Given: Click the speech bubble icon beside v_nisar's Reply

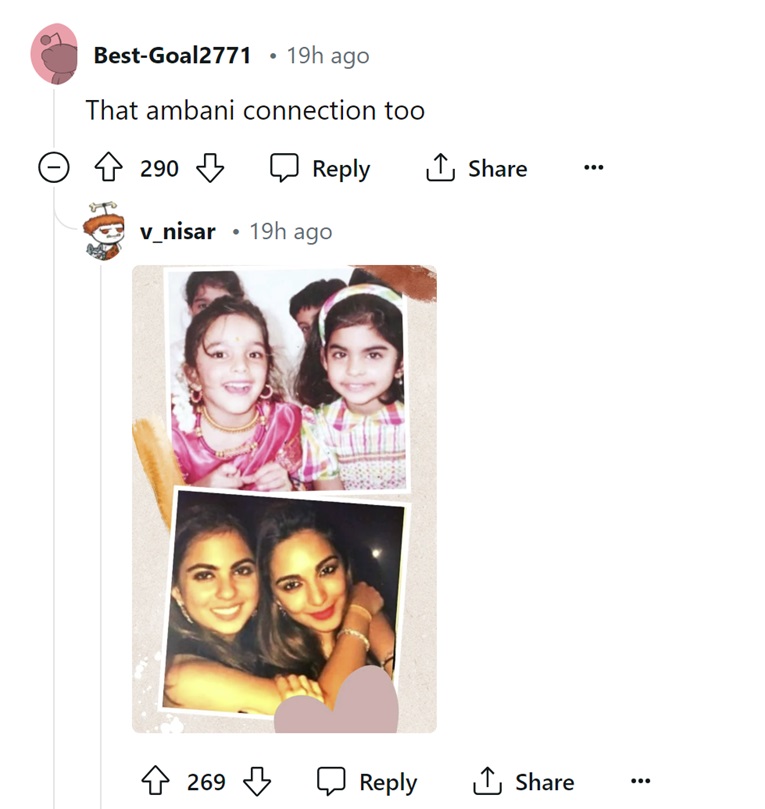Looking at the screenshot, I should (x=332, y=782).
